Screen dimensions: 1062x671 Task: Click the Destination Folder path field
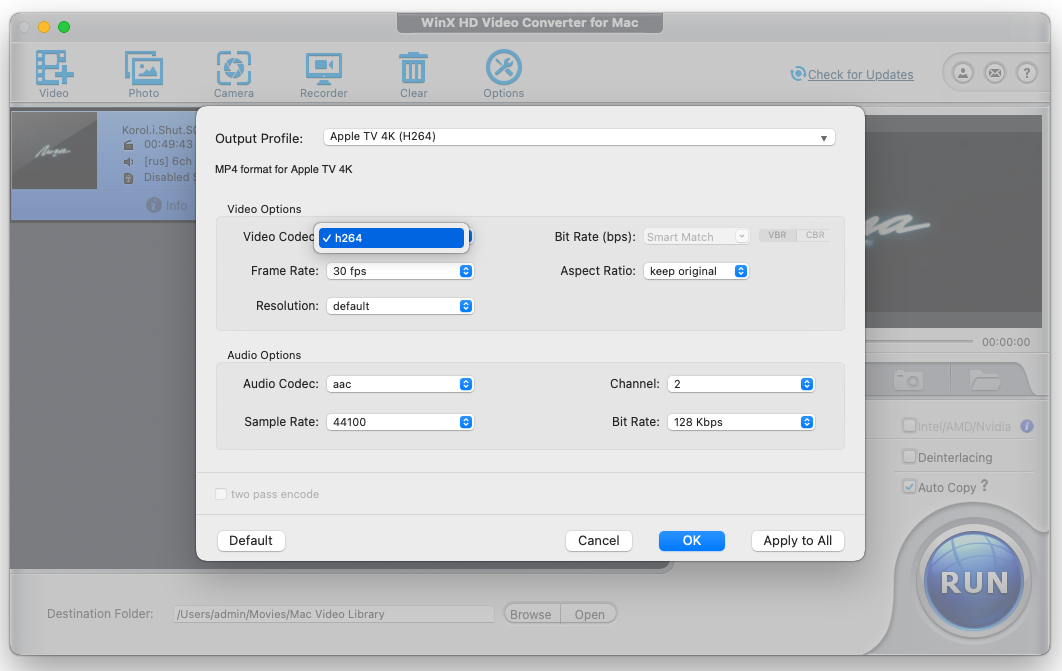tap(333, 614)
